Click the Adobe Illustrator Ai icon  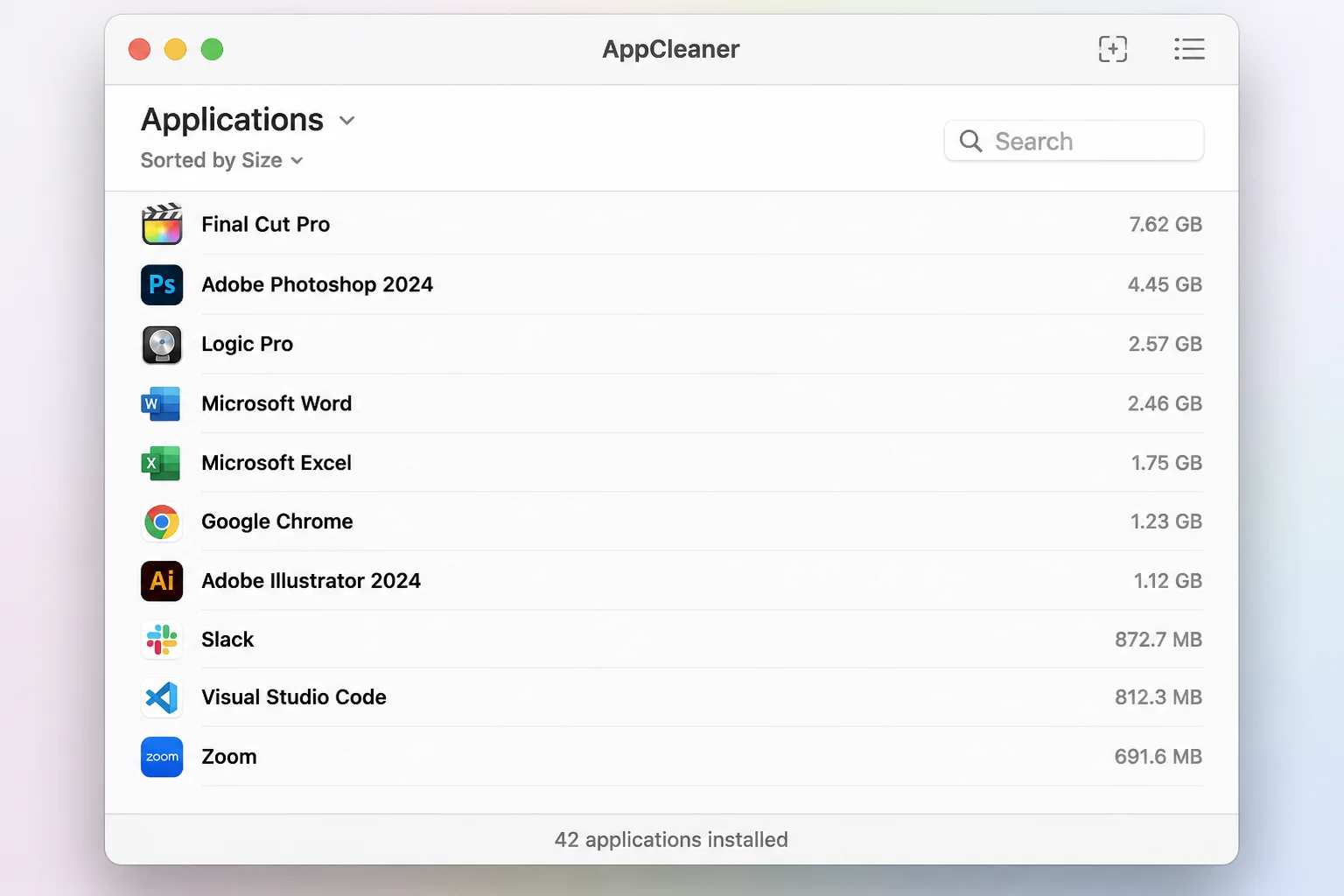coord(162,581)
